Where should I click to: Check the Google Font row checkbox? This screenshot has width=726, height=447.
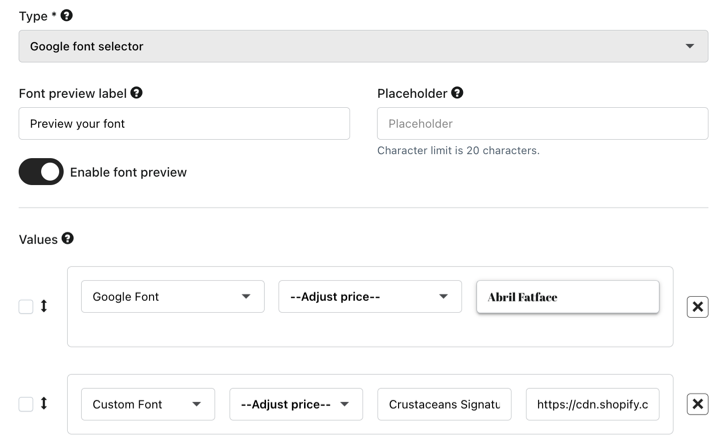[26, 307]
